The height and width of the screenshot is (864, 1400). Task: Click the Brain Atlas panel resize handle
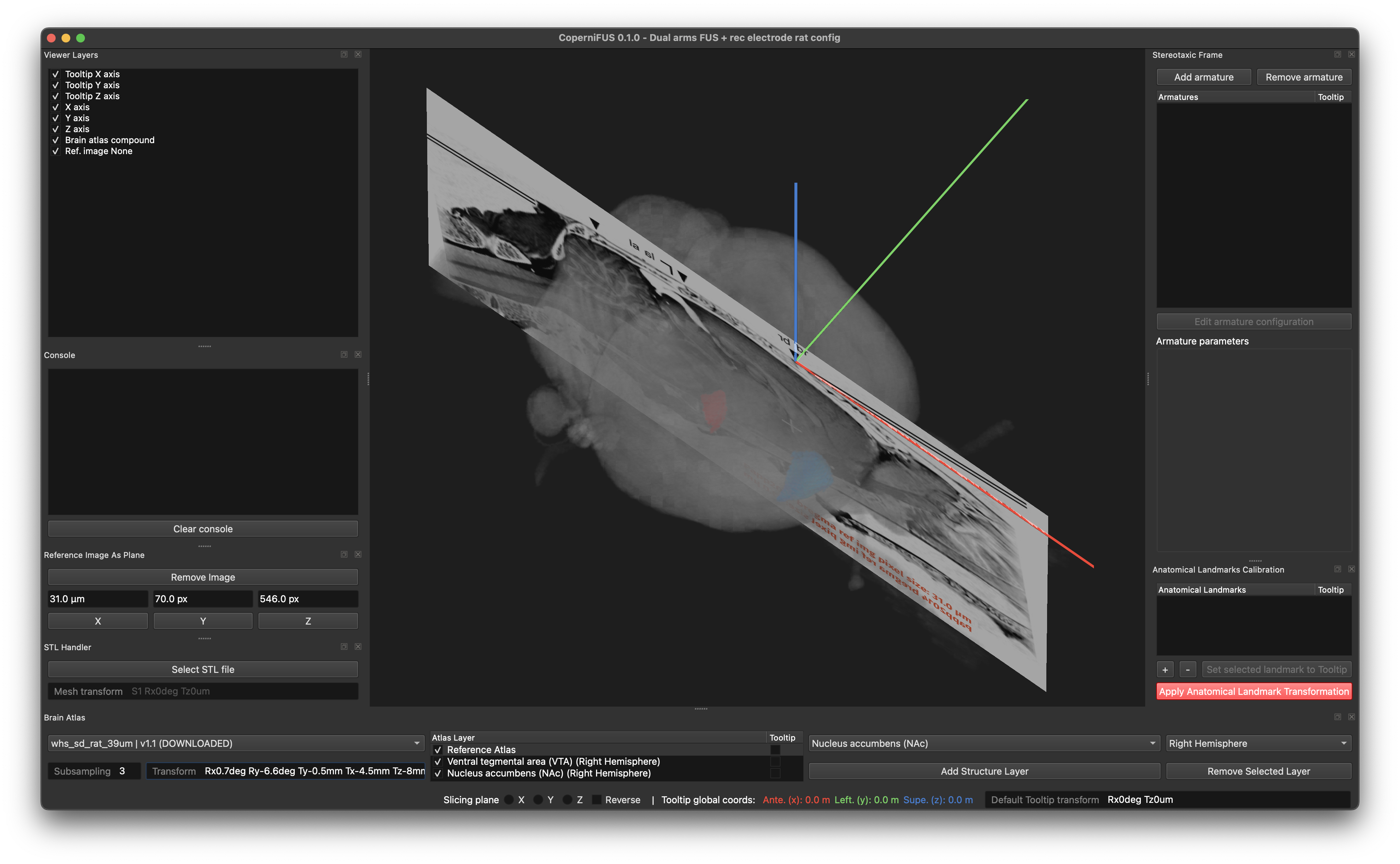701,709
